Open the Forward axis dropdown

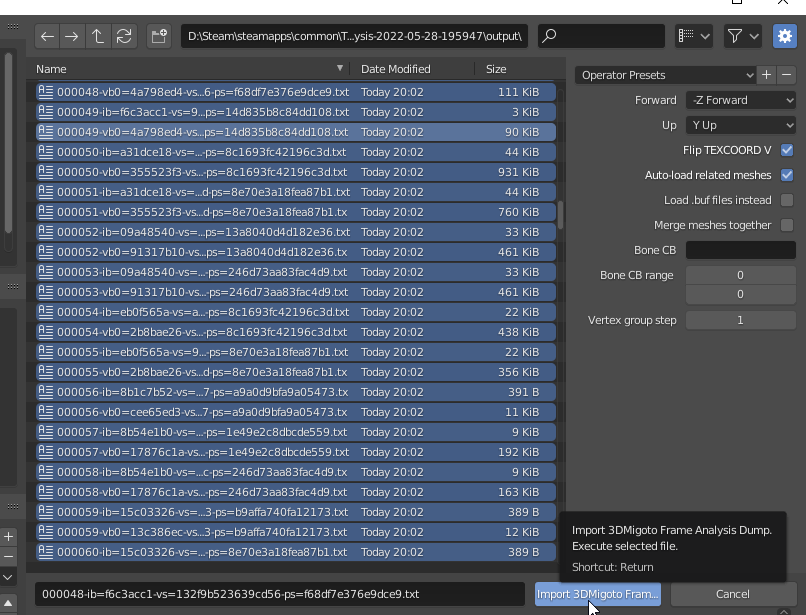point(741,100)
